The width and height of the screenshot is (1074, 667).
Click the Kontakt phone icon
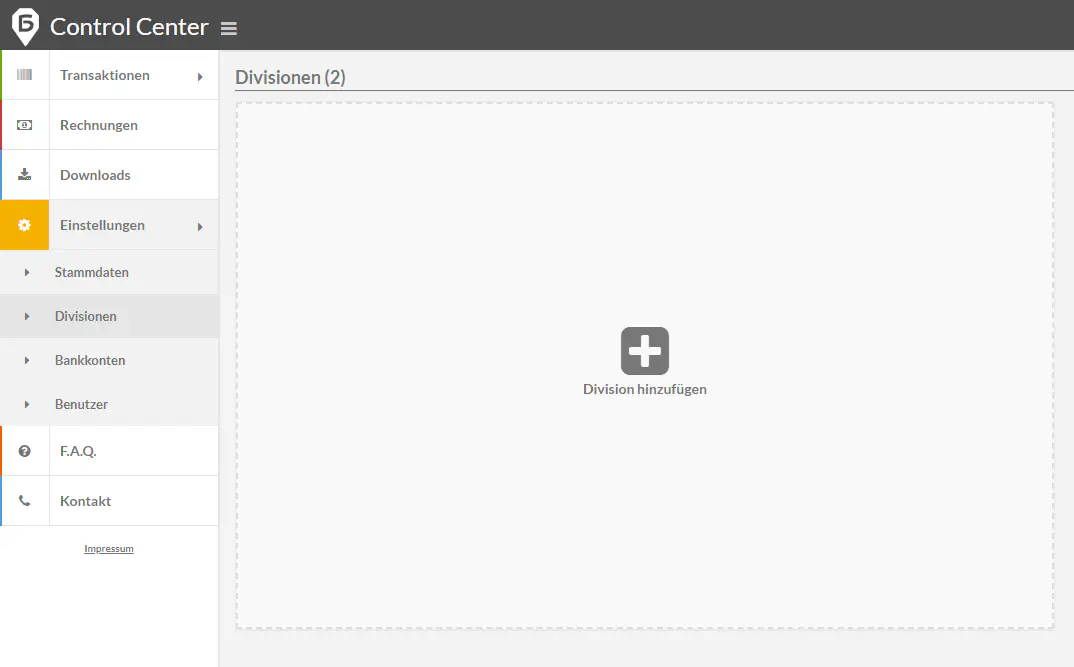pyautogui.click(x=25, y=501)
